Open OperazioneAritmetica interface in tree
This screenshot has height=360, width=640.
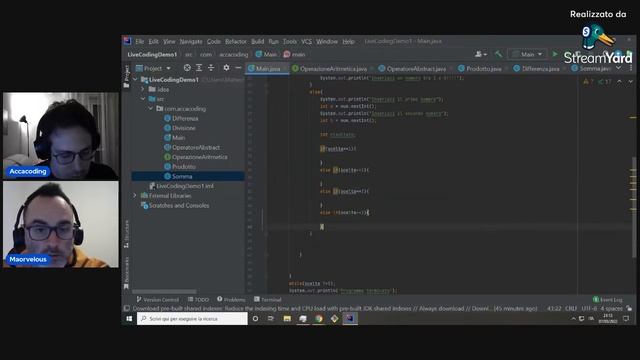coord(196,157)
